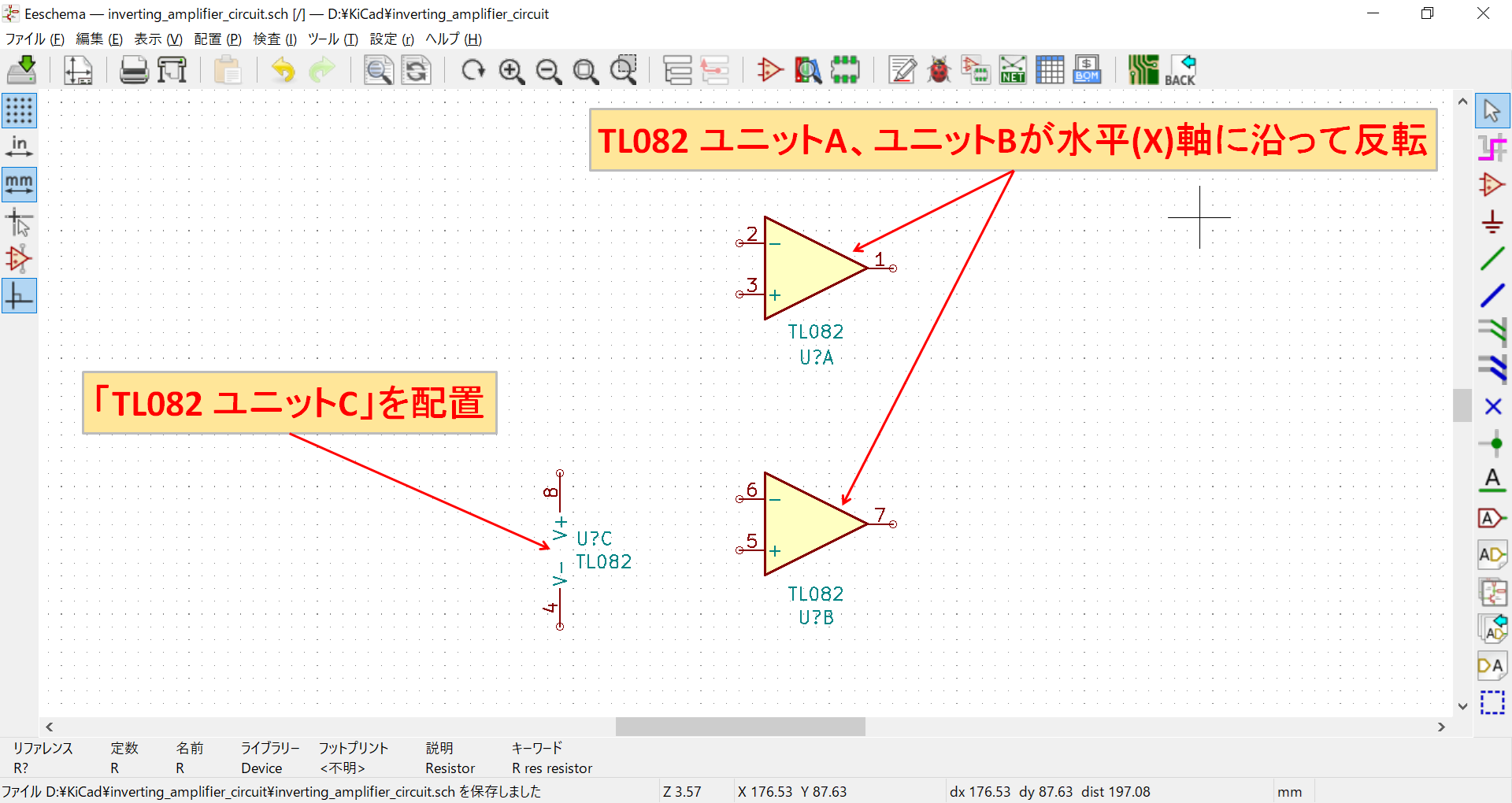Select the place symbol tool
Image resolution: width=1512 pixels, height=803 pixels.
pos(1492,185)
